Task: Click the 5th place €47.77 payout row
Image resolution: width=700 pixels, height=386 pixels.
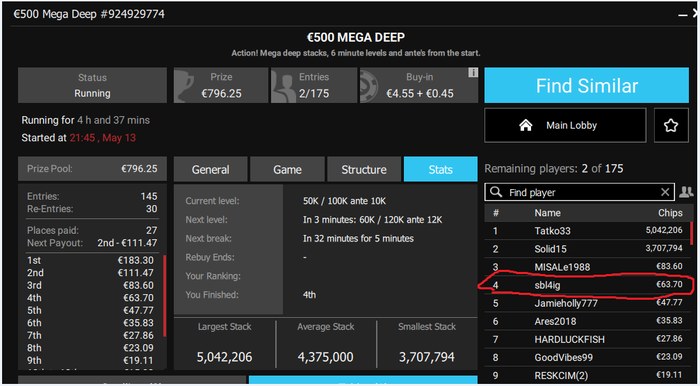Action: pyautogui.click(x=90, y=310)
